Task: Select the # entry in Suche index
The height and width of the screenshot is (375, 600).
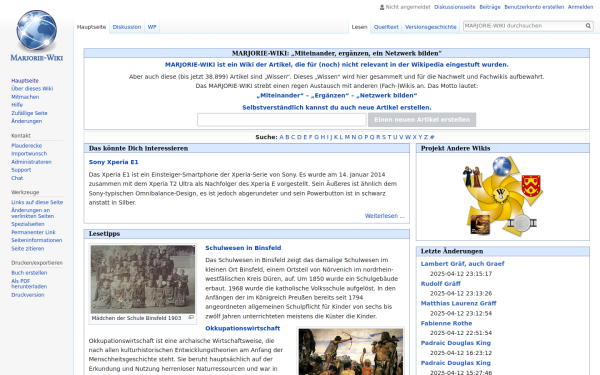Action: pos(432,137)
